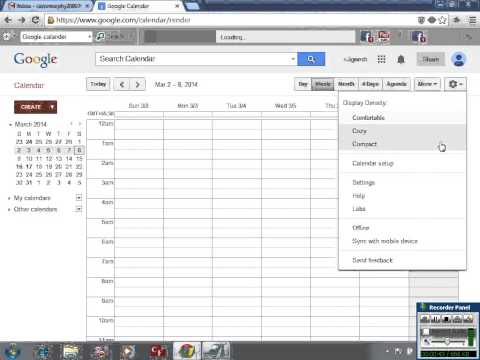Choose Help in the gear menu

pos(402,196)
